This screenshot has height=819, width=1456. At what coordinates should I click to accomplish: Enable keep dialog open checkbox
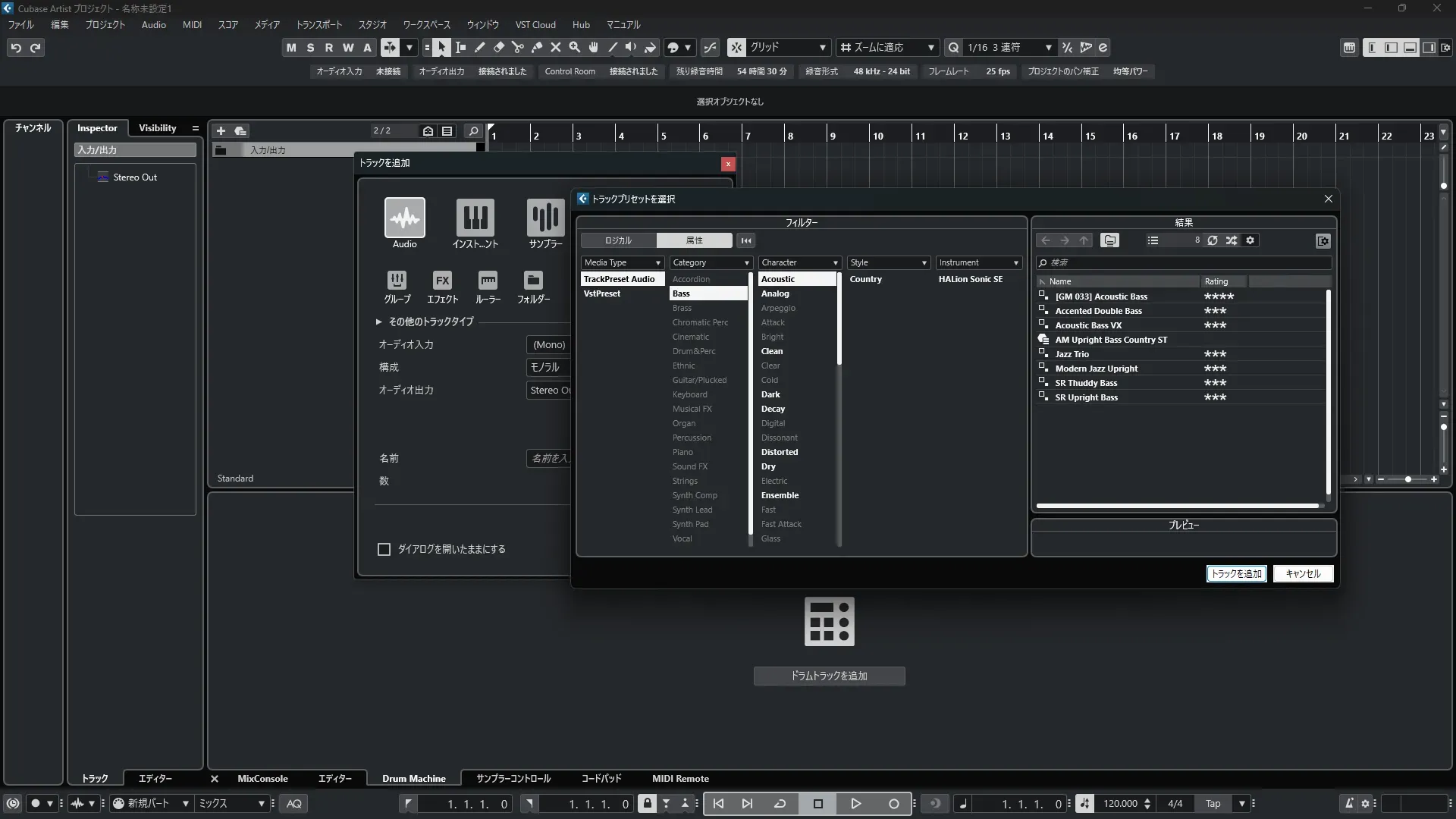pyautogui.click(x=384, y=549)
